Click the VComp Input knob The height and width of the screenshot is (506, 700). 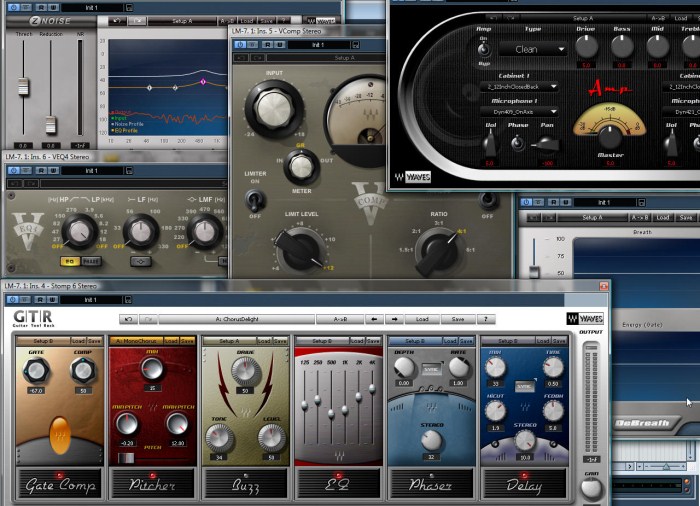[x=269, y=107]
